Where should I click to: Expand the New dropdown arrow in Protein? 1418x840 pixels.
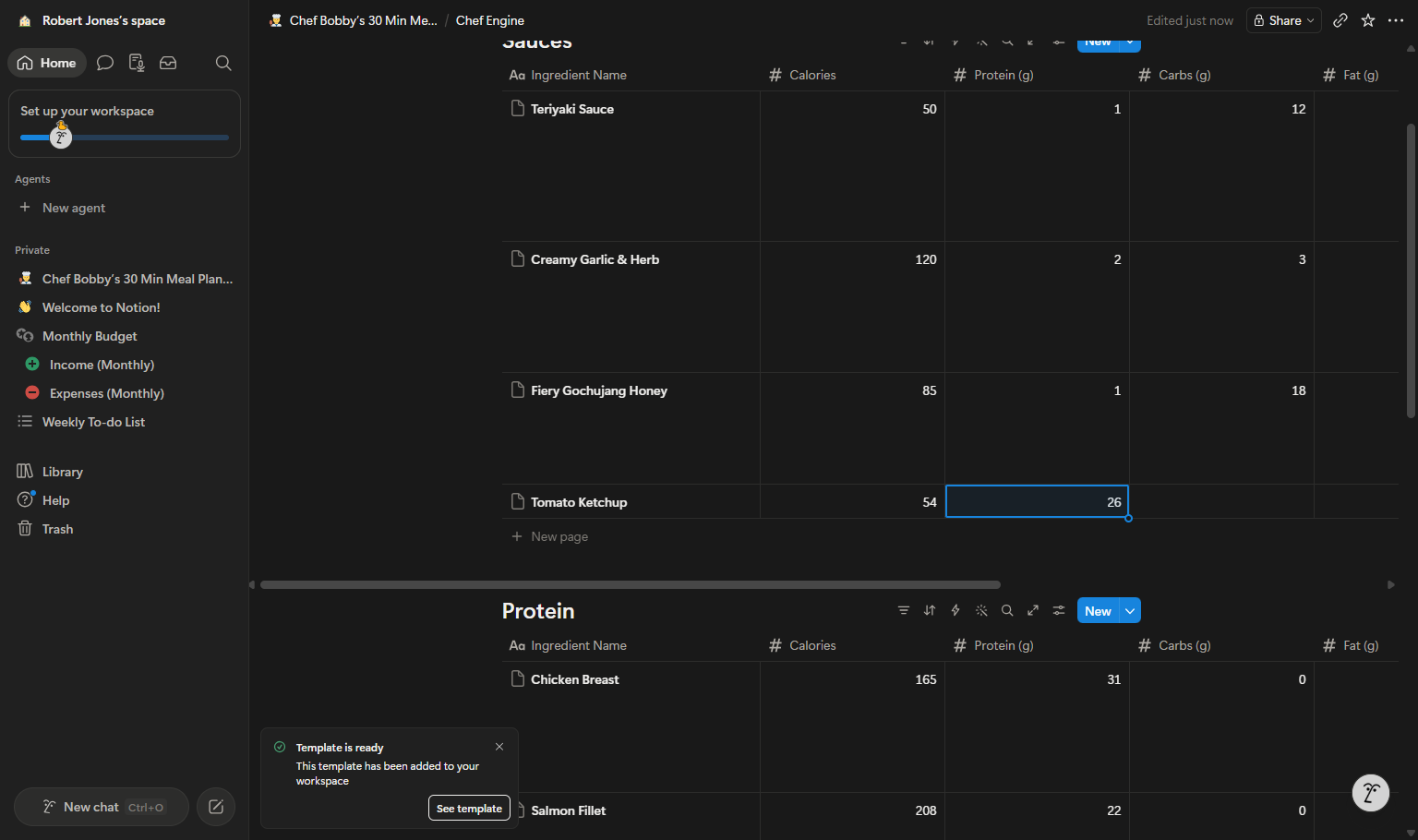[x=1130, y=611]
